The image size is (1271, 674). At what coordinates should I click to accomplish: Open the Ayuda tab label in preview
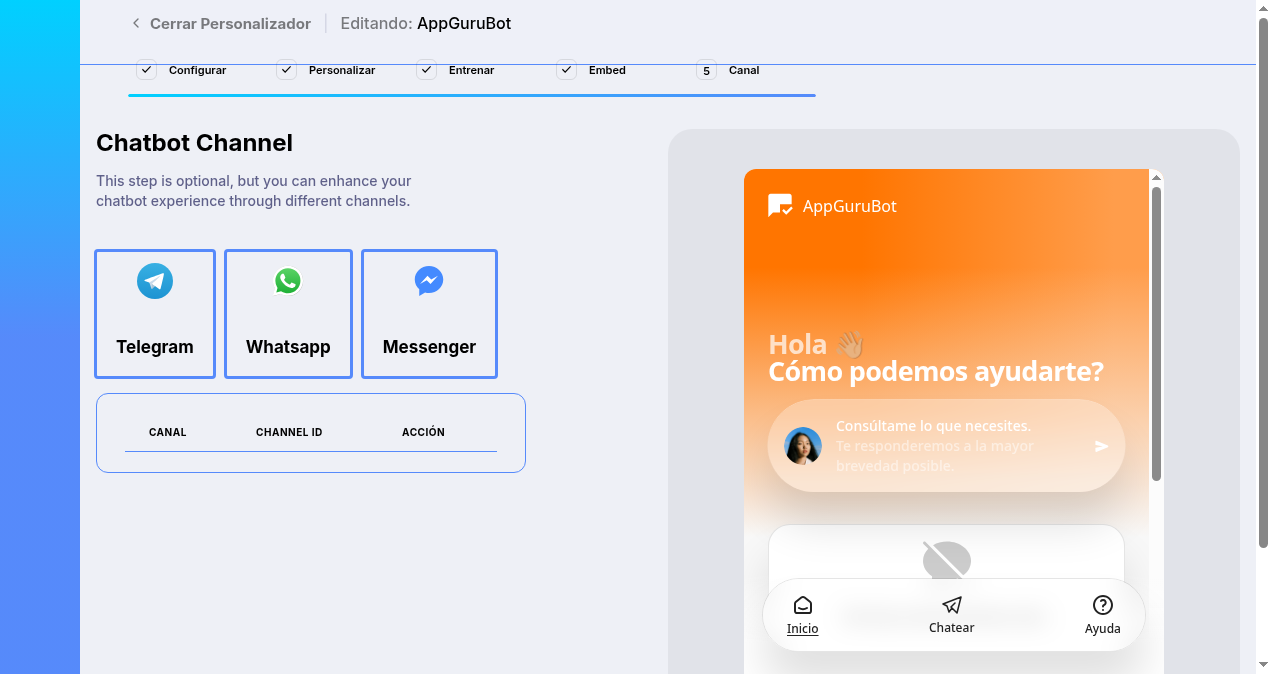(x=1103, y=629)
